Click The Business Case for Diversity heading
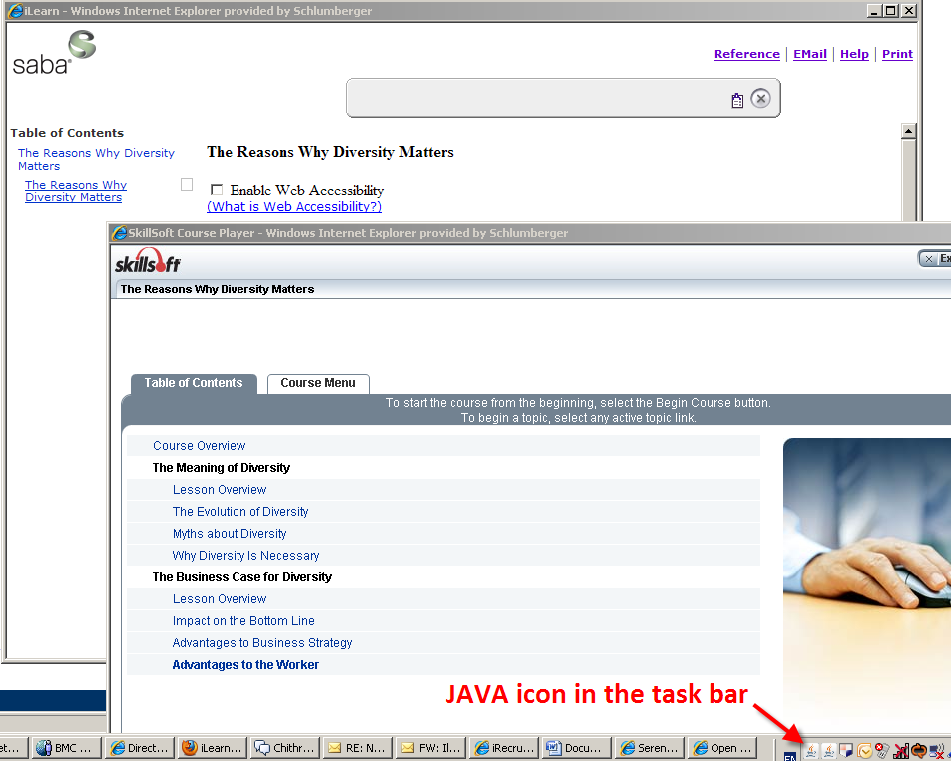951x761 pixels. click(x=242, y=577)
